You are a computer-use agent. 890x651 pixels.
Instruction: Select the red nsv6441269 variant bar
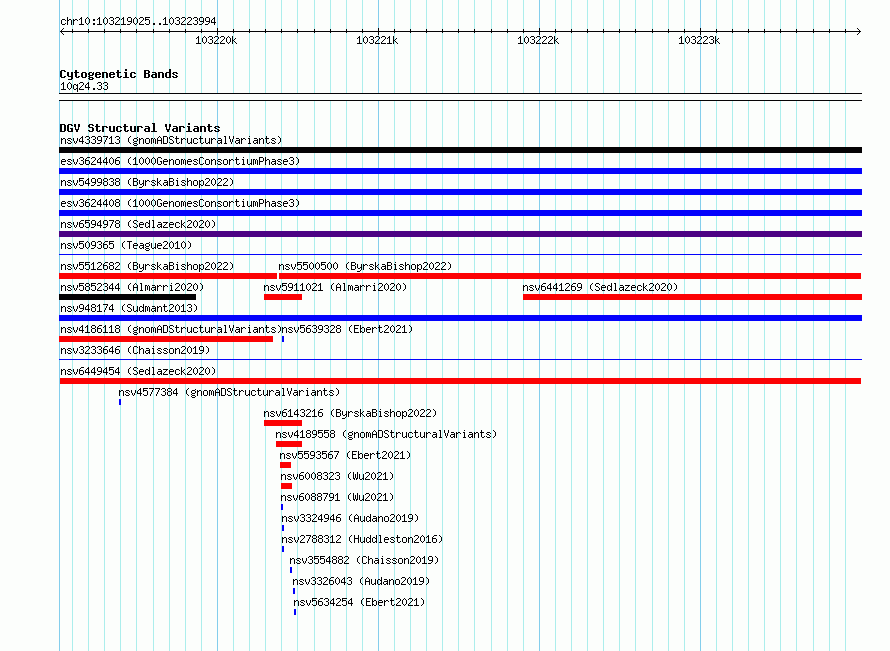tap(692, 297)
